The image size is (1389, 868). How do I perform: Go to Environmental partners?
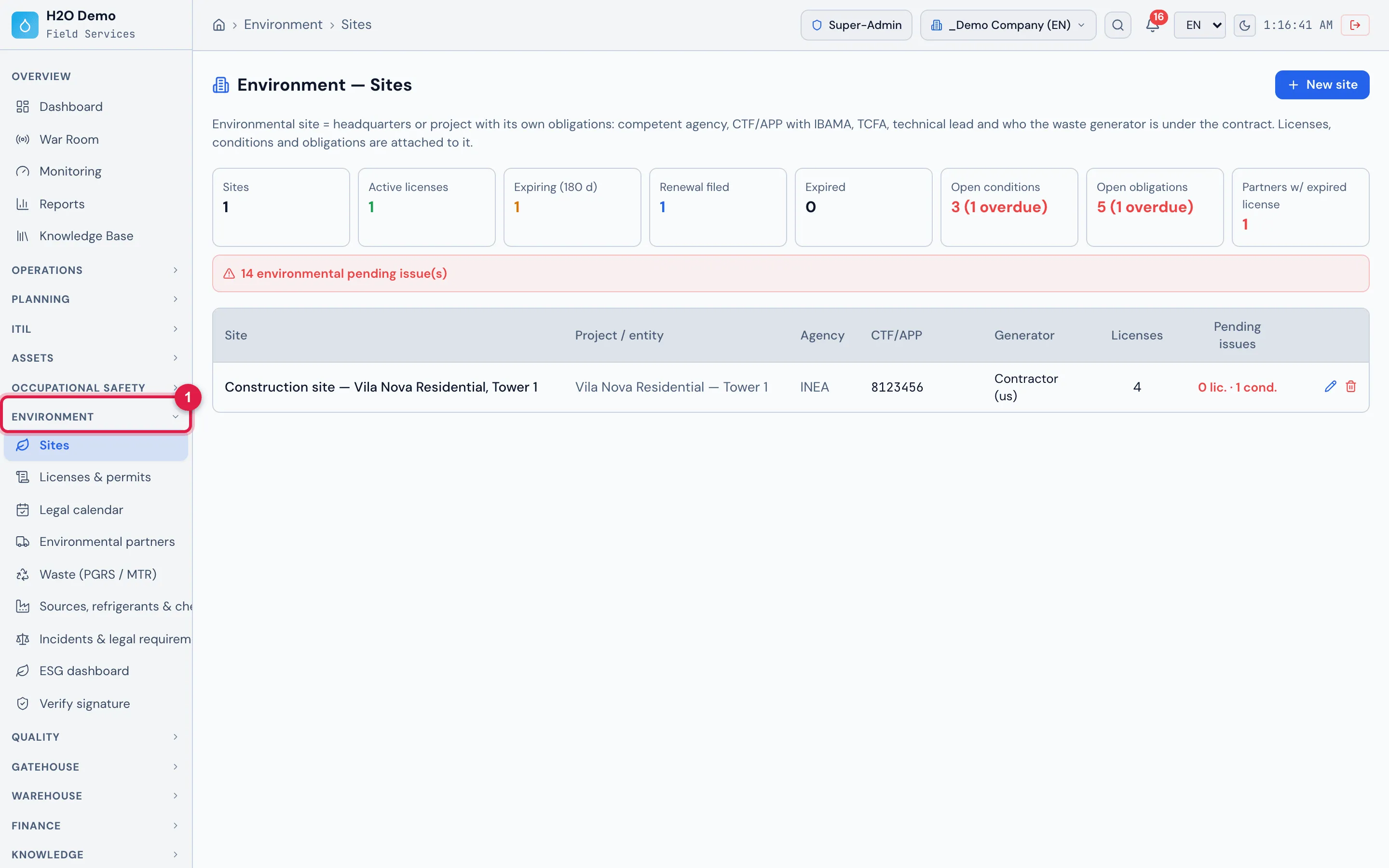tap(96, 542)
